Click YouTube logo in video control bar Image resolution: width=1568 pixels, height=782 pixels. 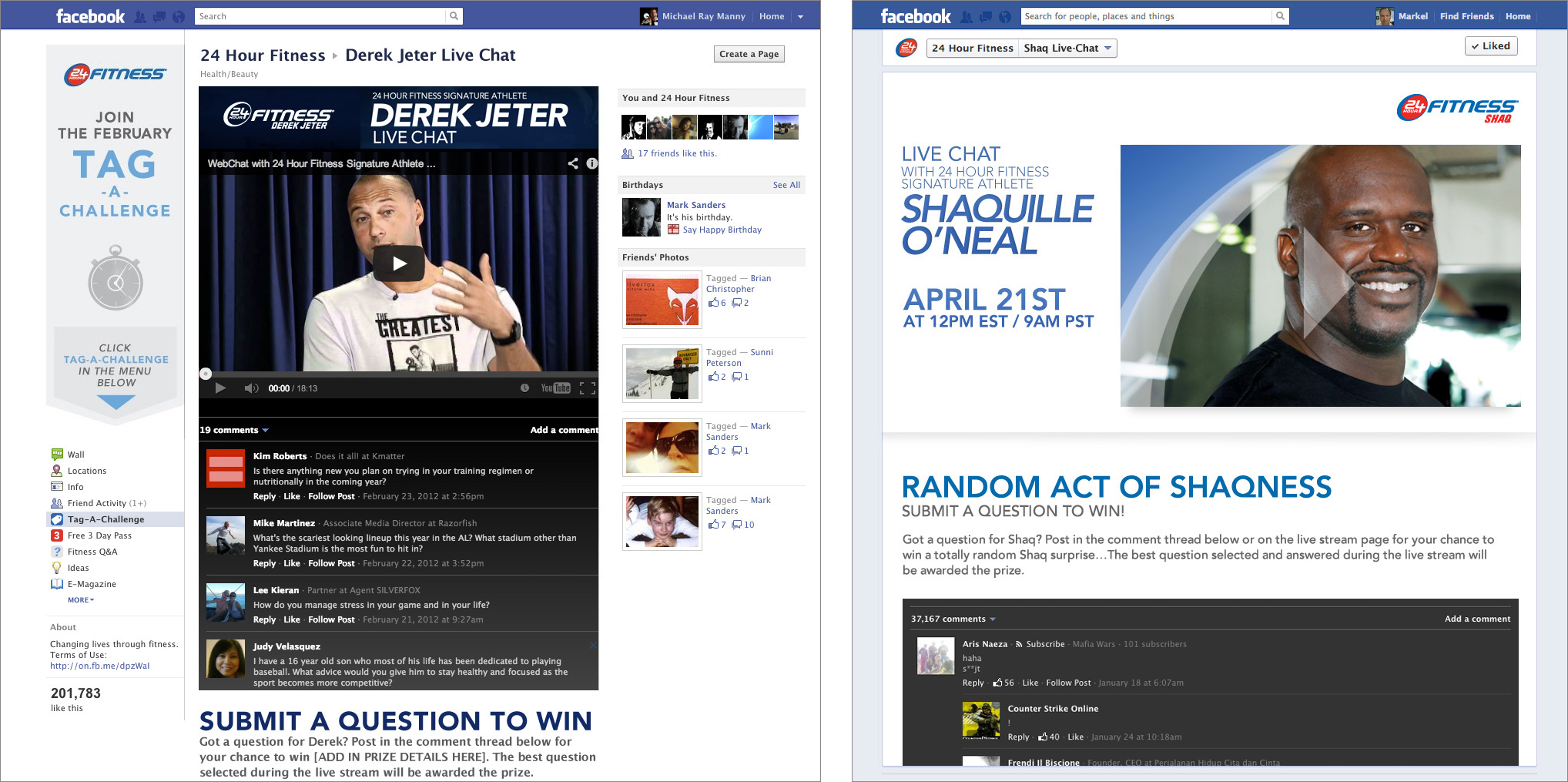tap(555, 388)
